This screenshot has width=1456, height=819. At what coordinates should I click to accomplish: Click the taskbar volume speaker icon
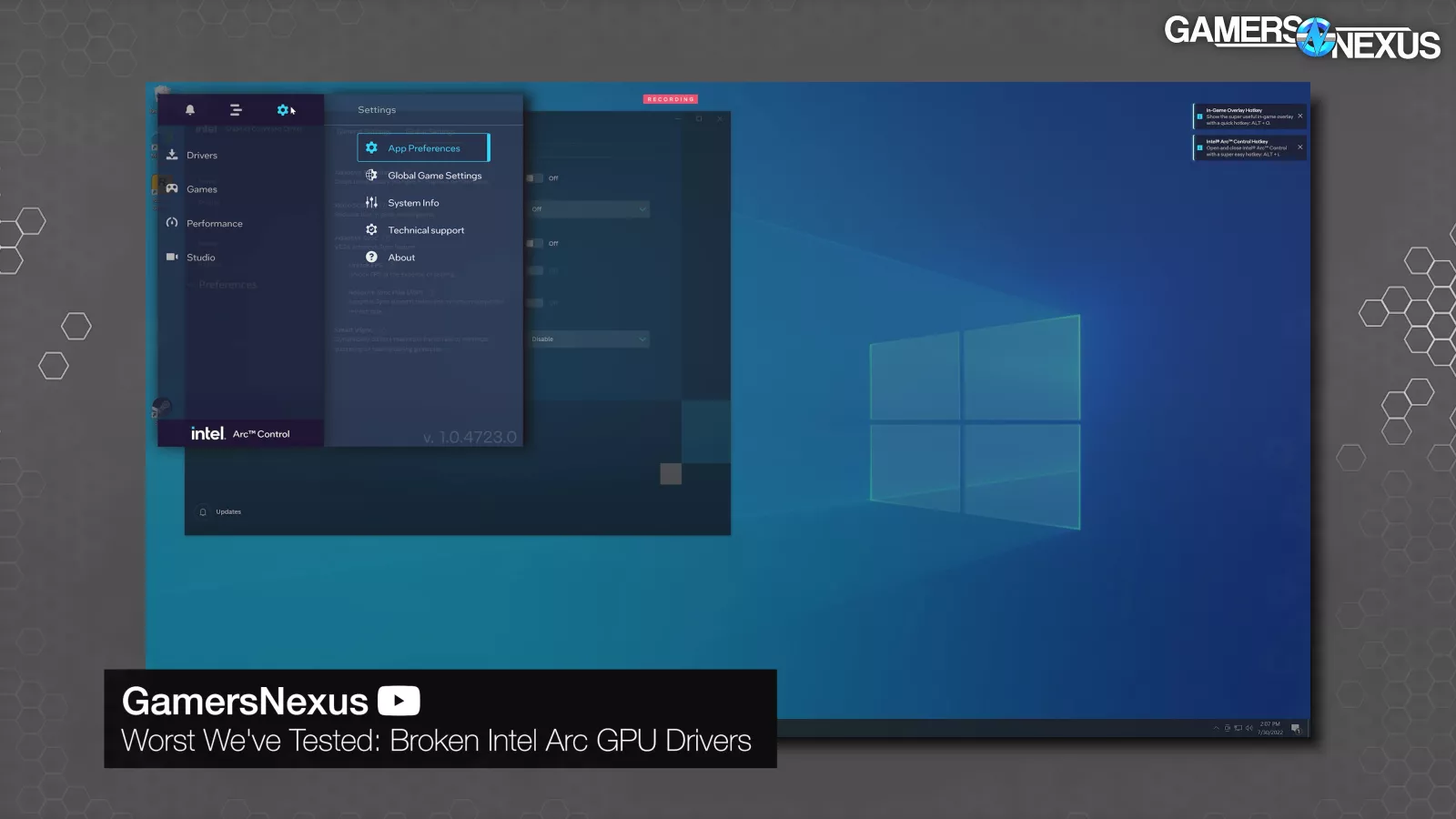pyautogui.click(x=1249, y=728)
